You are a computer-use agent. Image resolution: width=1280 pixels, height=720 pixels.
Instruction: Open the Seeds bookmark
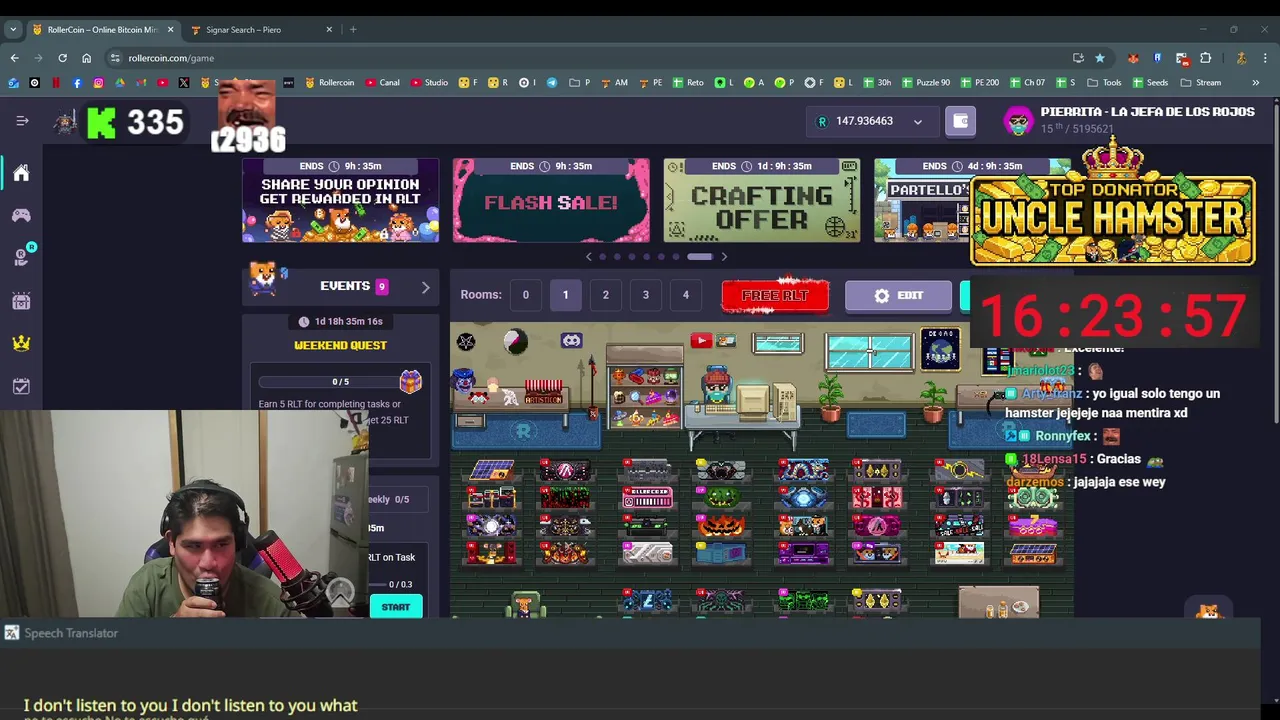point(1150,83)
